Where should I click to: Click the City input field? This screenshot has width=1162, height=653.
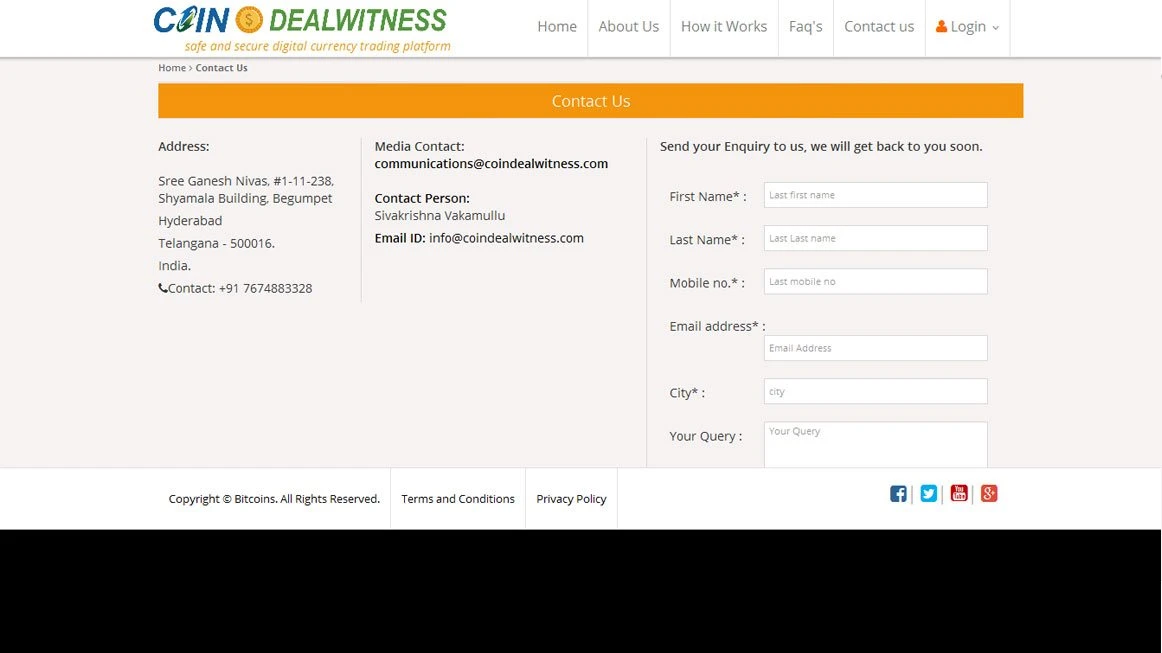tap(875, 392)
